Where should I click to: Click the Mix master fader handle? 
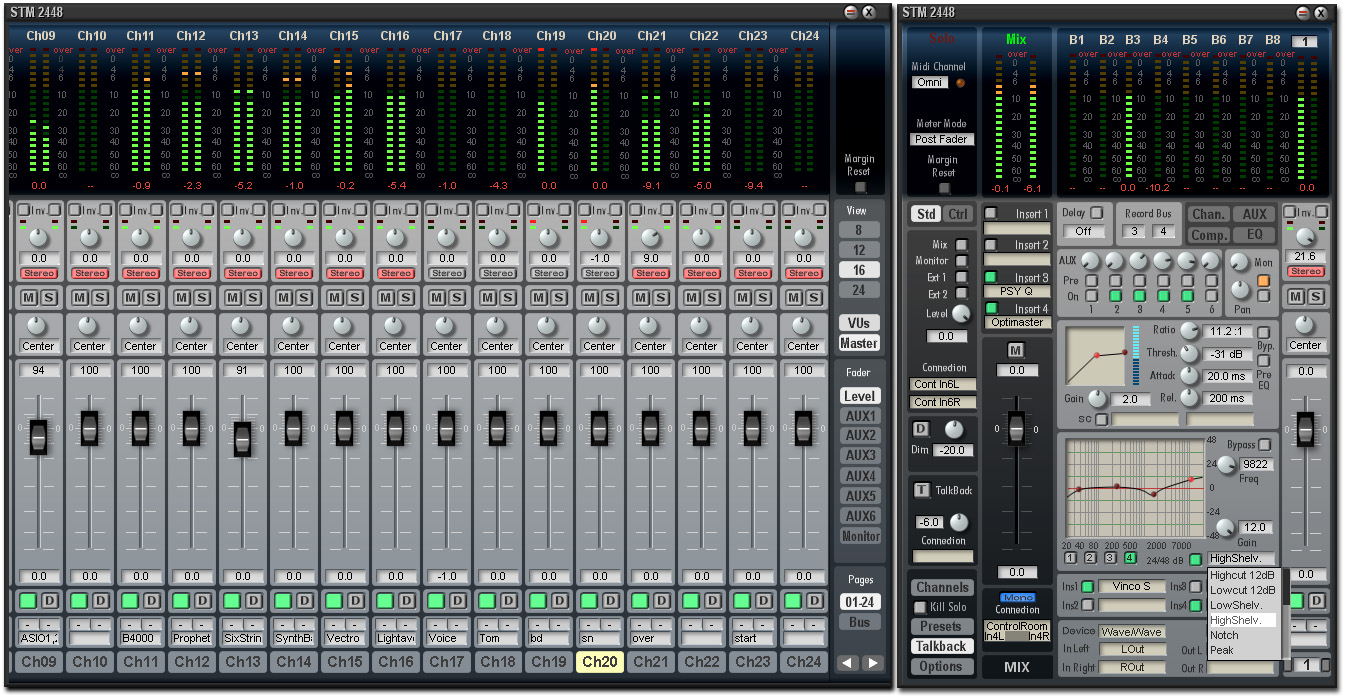click(1016, 428)
